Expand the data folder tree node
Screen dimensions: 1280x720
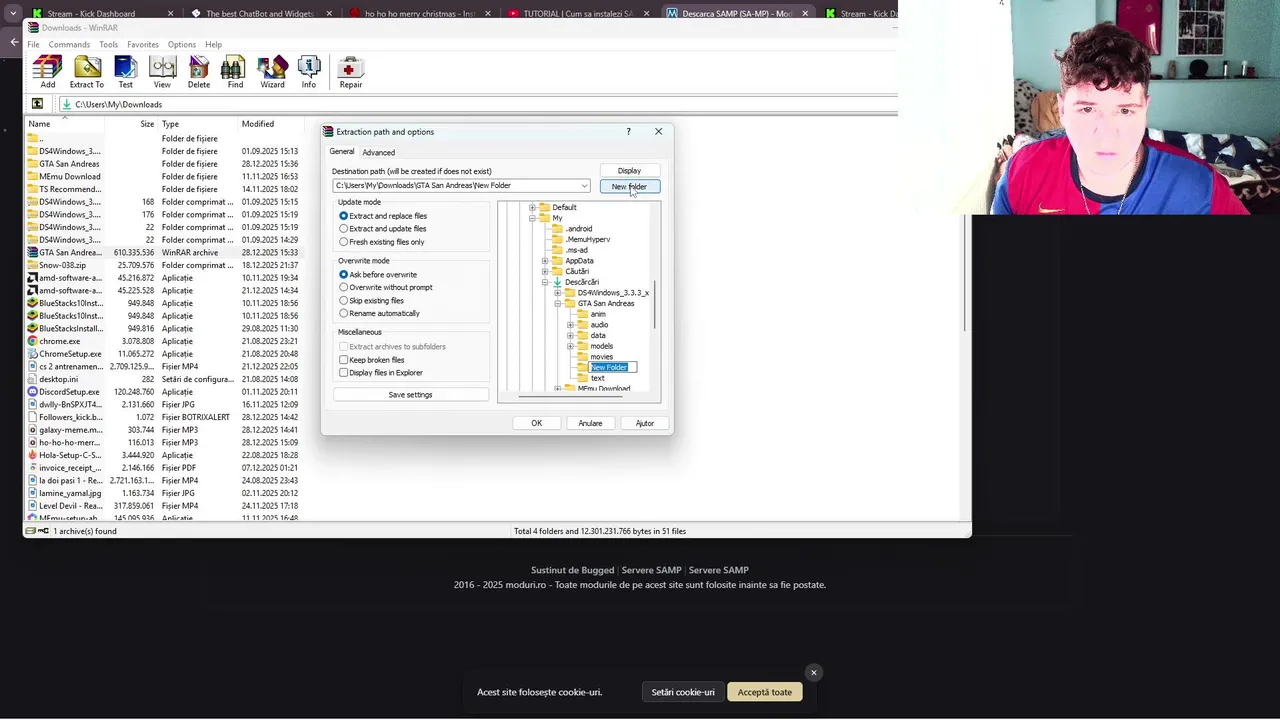click(570, 336)
